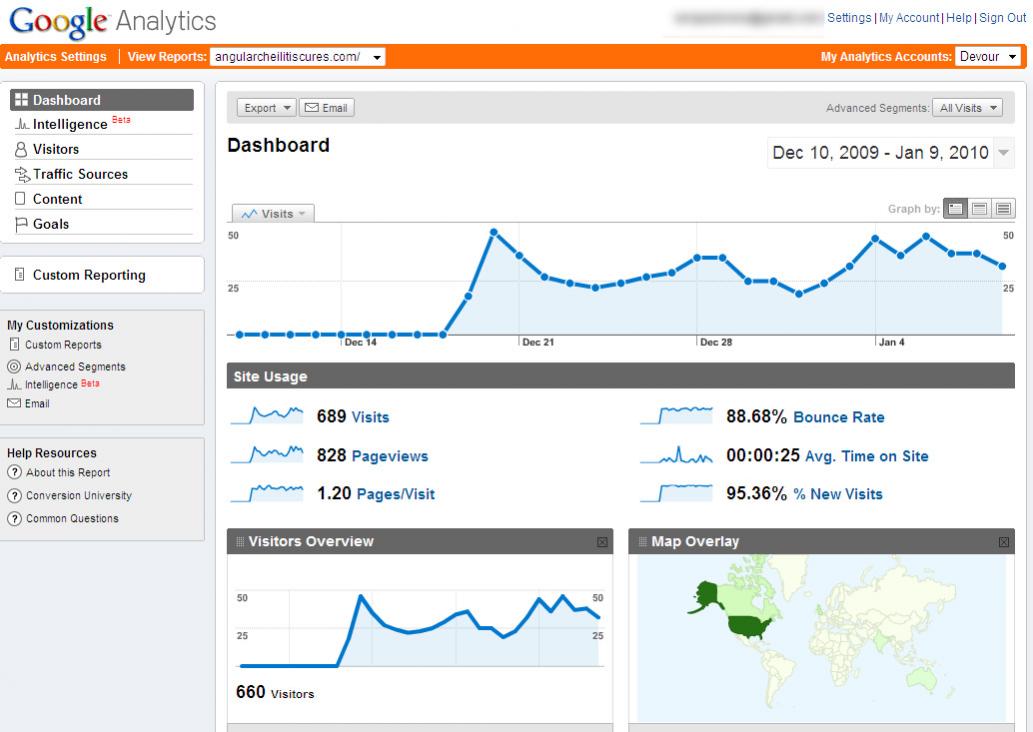The height and width of the screenshot is (732, 1033).
Task: Open Custom Reporting
Action: tap(89, 275)
